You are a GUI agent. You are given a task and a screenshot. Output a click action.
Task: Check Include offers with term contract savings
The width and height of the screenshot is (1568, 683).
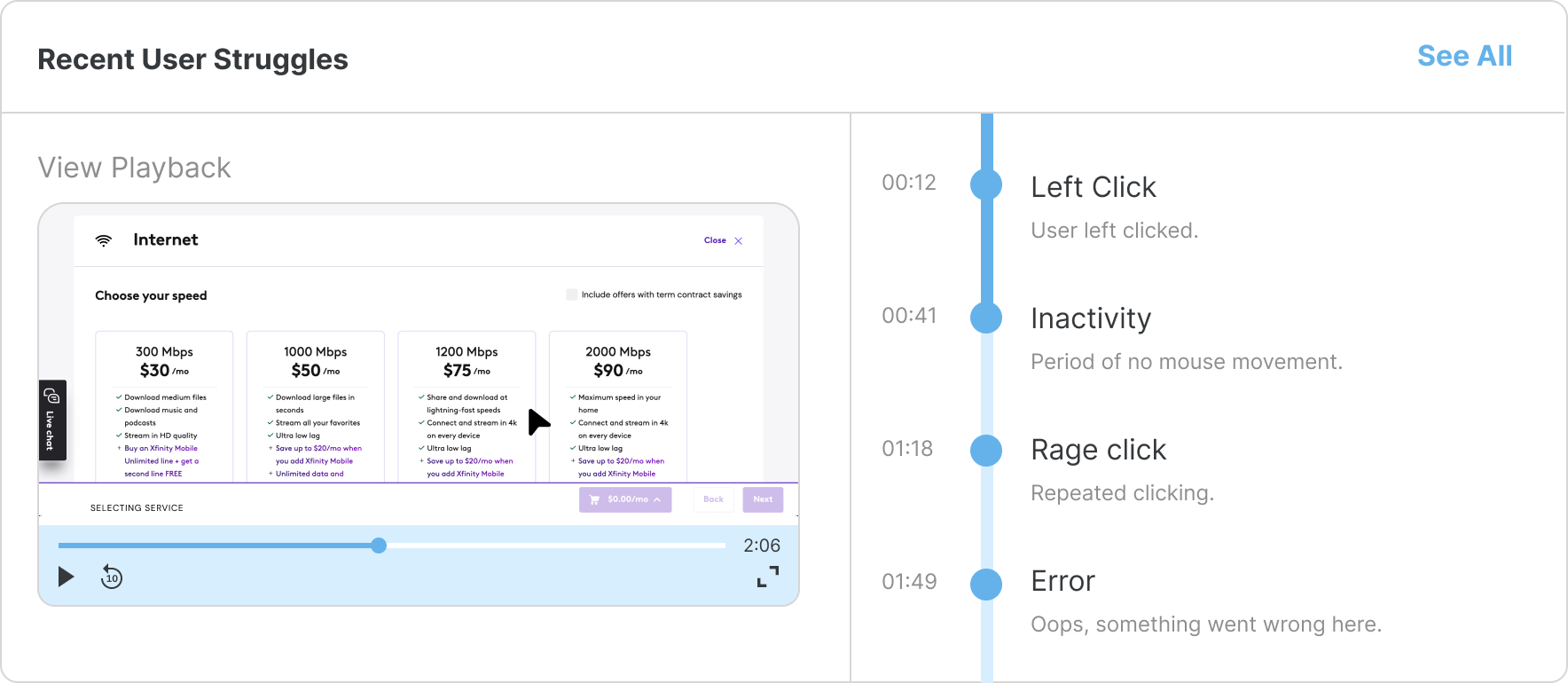click(571, 294)
